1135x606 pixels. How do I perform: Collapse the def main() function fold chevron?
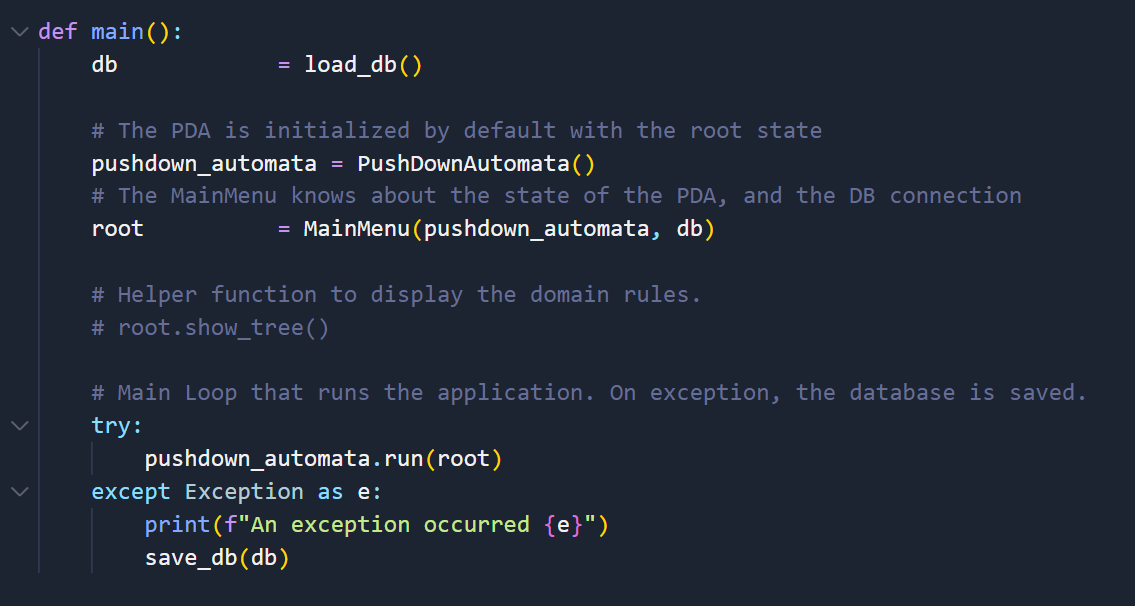20,32
